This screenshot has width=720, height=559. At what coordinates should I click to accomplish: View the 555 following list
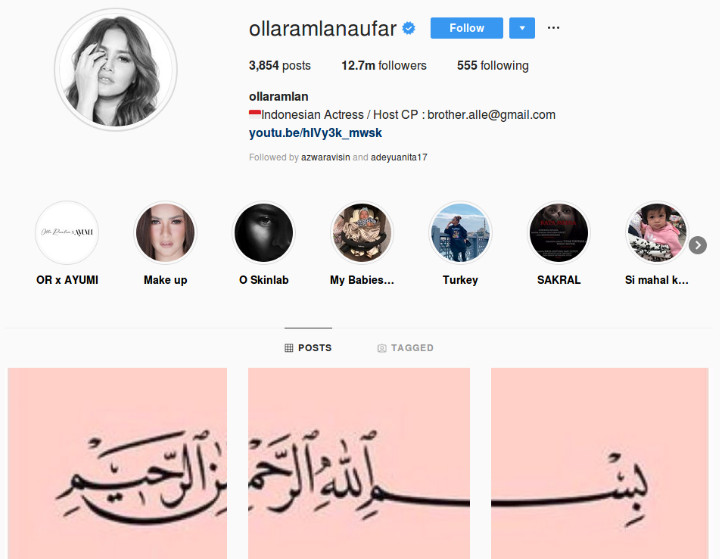pyautogui.click(x=493, y=66)
